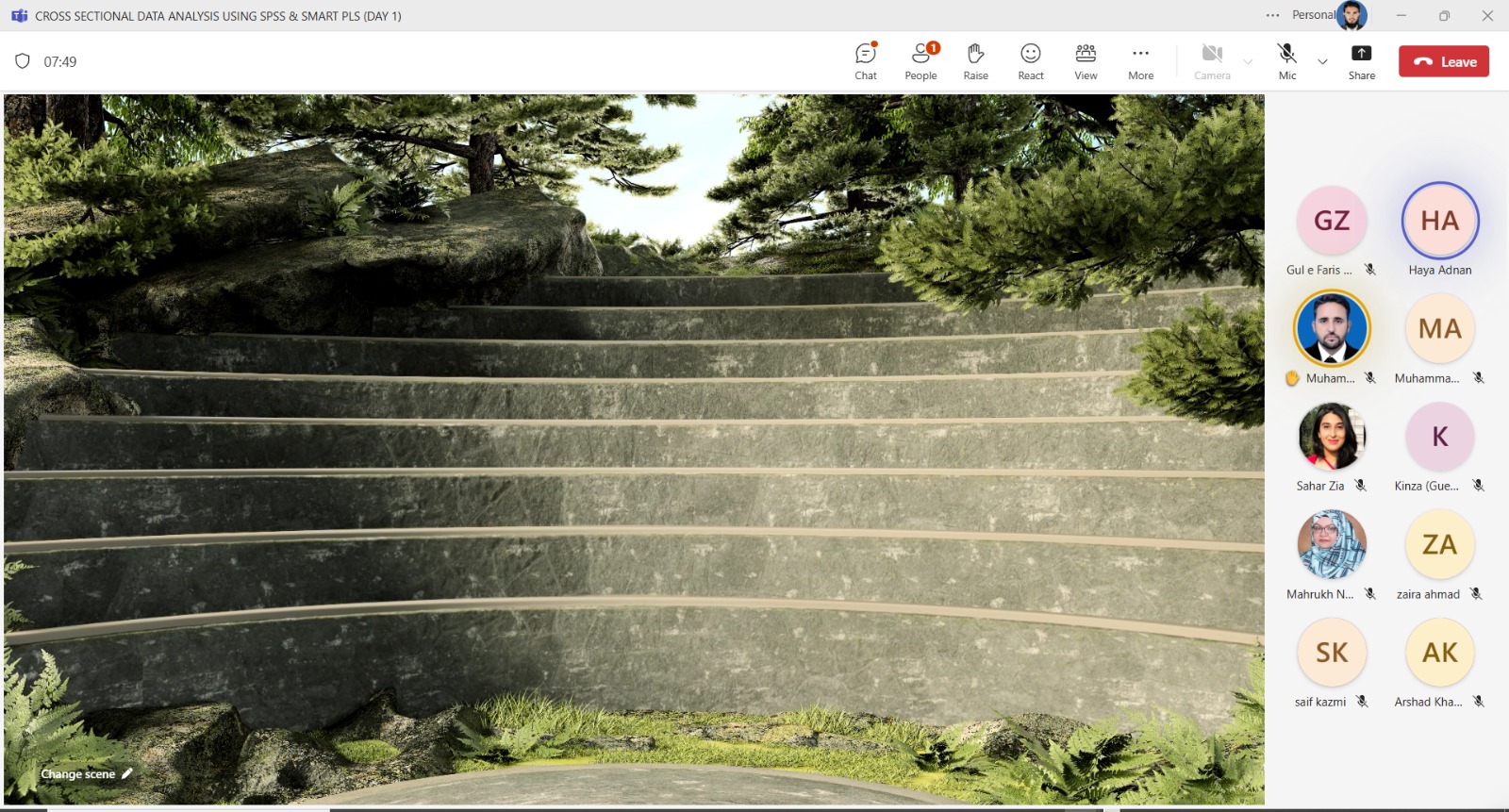This screenshot has height=812, width=1509.
Task: Open the title bar ellipsis settings menu
Action: point(1272,15)
